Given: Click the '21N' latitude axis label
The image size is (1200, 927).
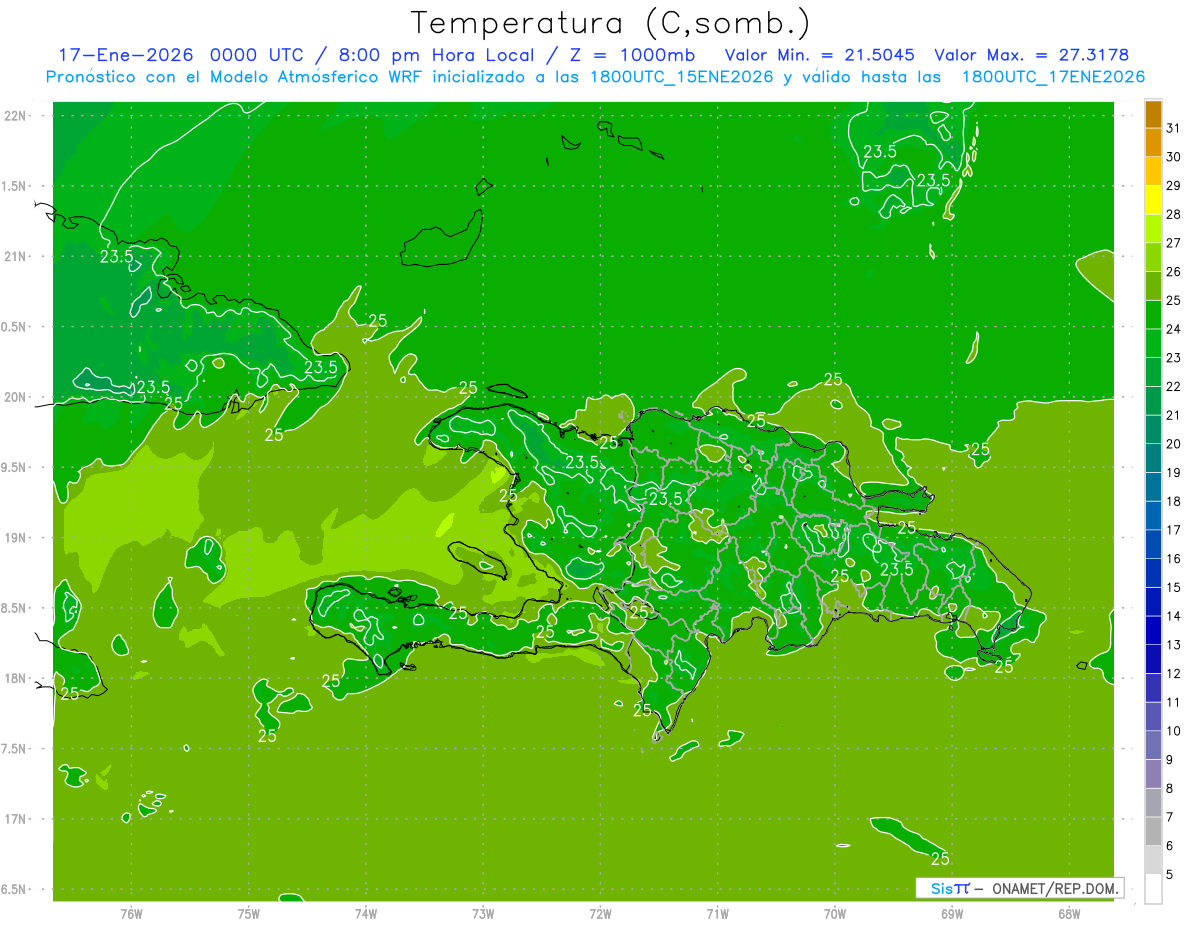Looking at the screenshot, I should 15,257.
